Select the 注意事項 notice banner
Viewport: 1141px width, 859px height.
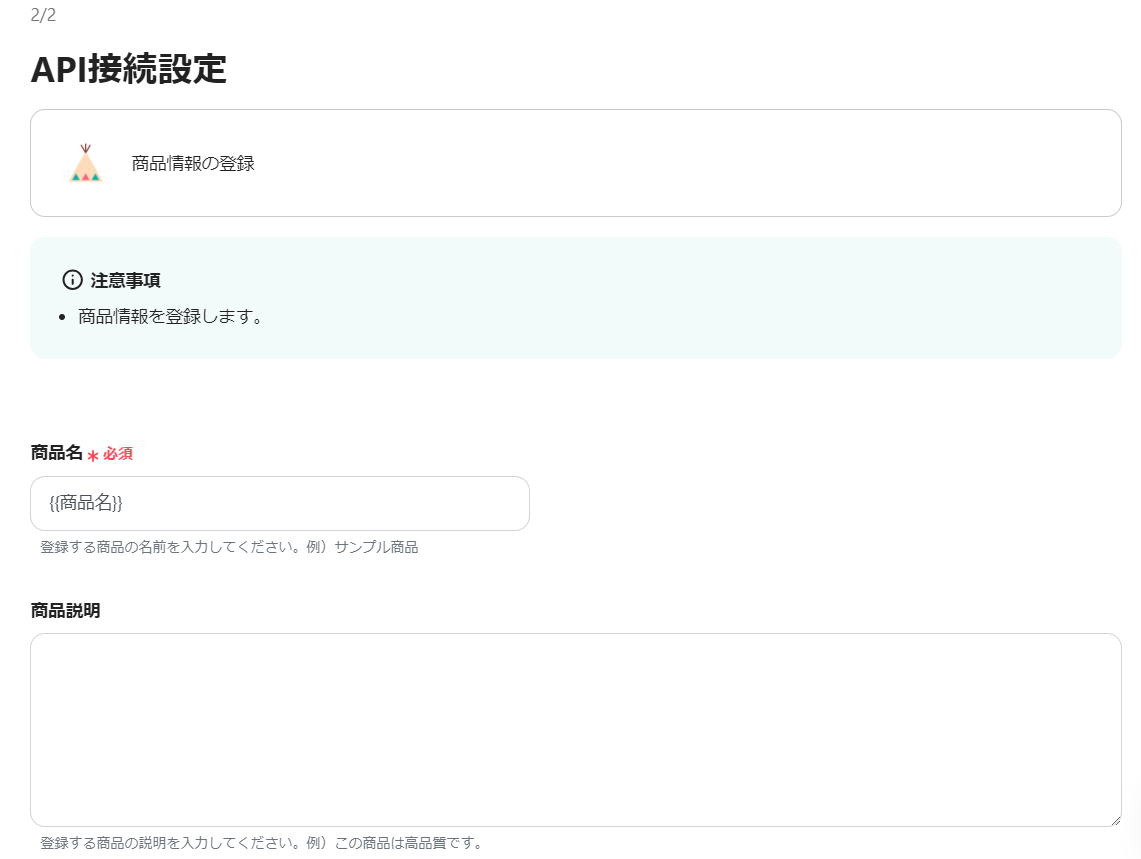pos(576,297)
